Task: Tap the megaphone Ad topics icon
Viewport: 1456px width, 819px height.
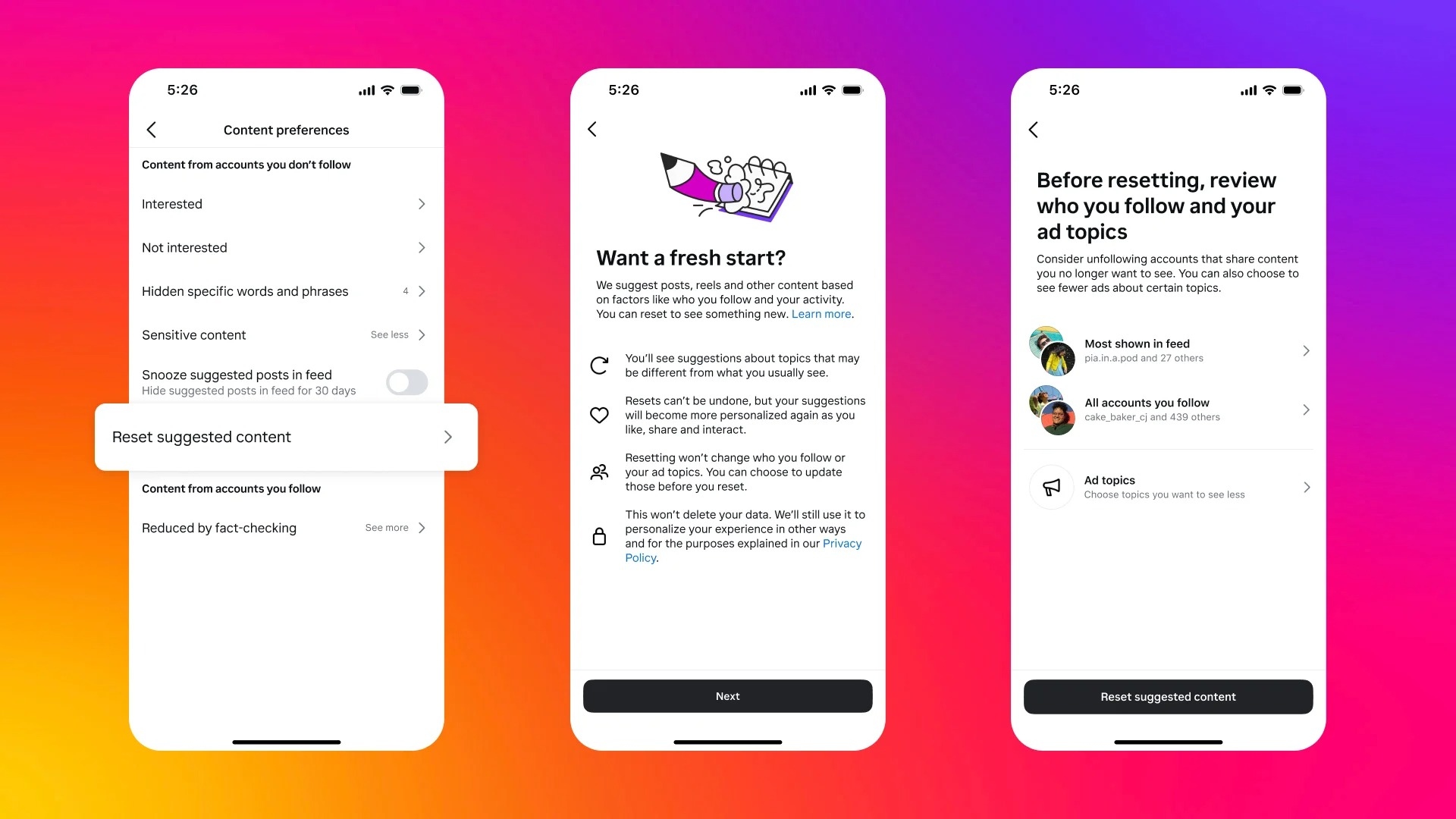Action: (x=1051, y=485)
